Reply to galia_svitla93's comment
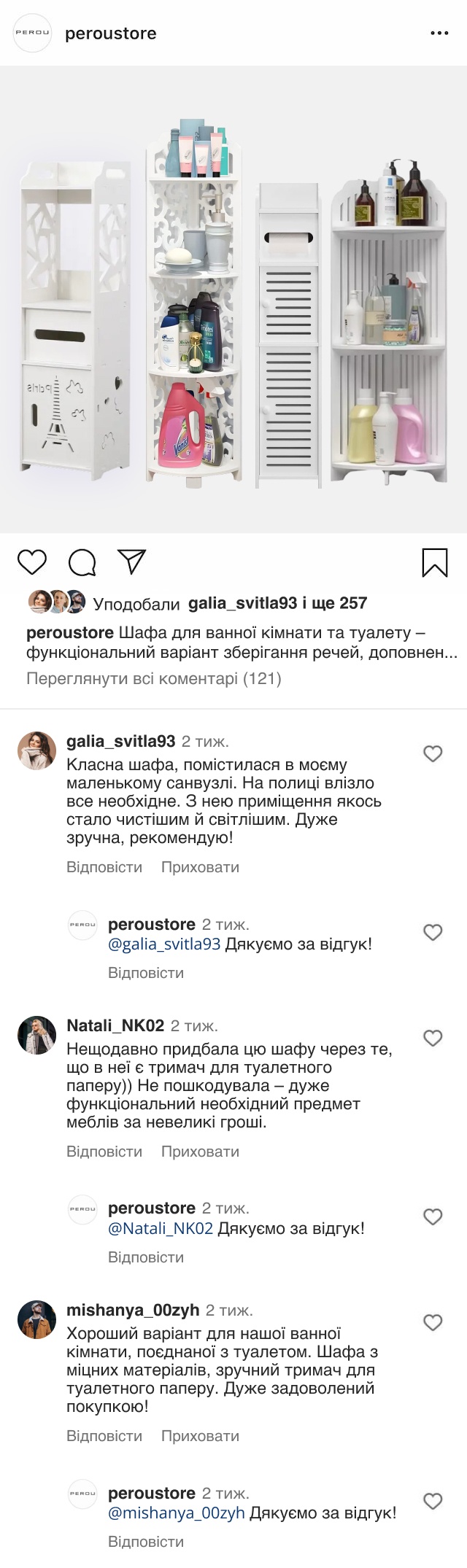Viewport: 467px width, 1568px height. (x=104, y=867)
